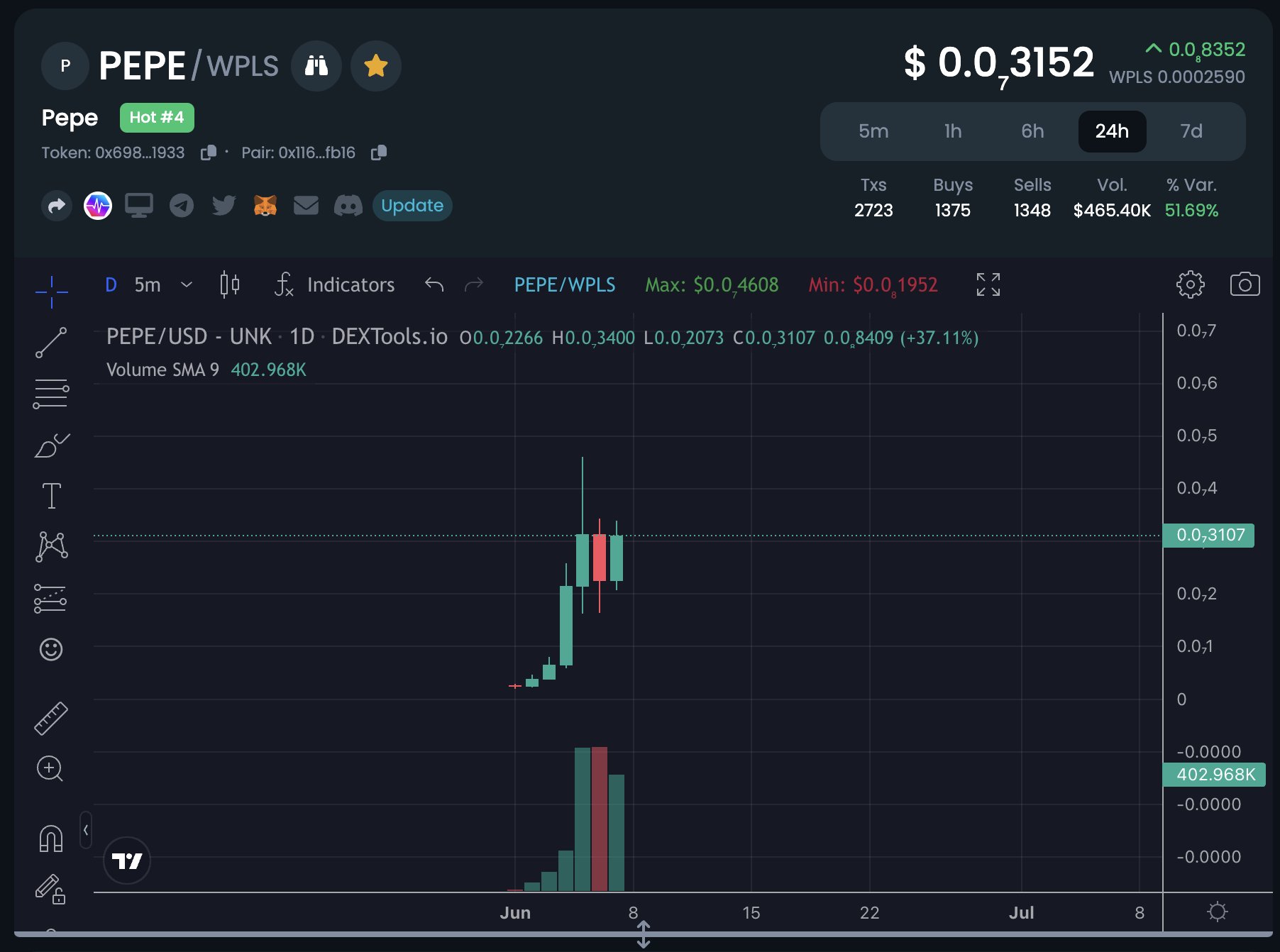This screenshot has height=952, width=1280.
Task: Select the 6h stats tab
Action: pos(1032,131)
